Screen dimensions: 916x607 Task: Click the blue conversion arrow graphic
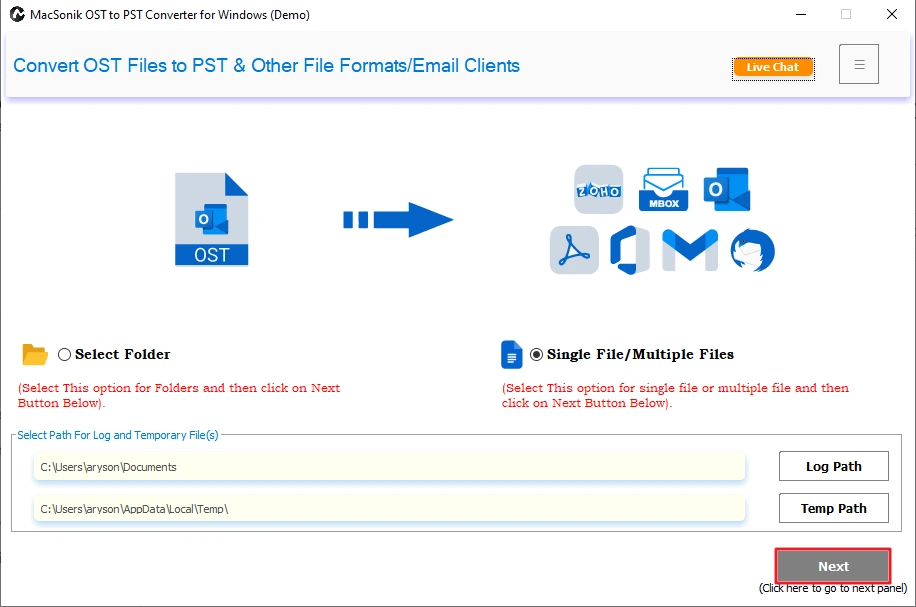tap(398, 220)
